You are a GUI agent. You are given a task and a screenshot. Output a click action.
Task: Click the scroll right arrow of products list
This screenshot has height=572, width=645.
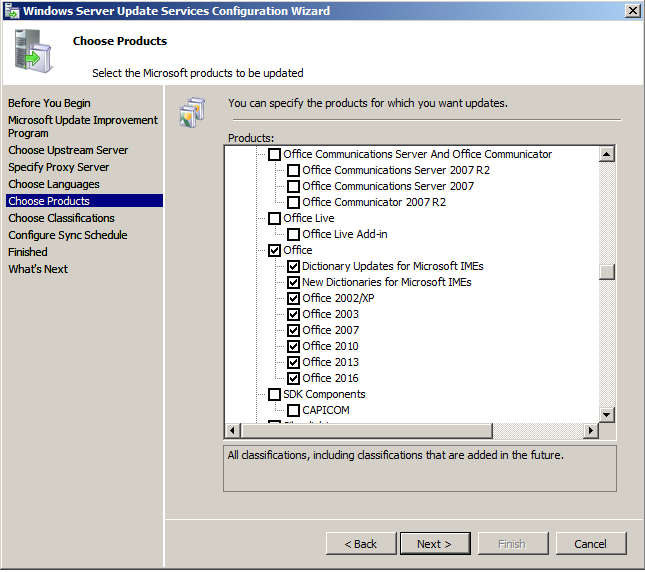tap(591, 431)
